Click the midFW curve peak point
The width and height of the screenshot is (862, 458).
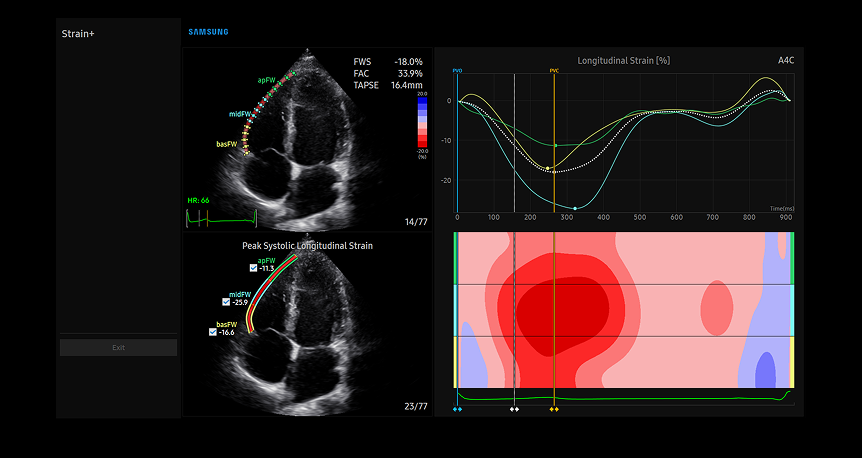[x=575, y=208]
